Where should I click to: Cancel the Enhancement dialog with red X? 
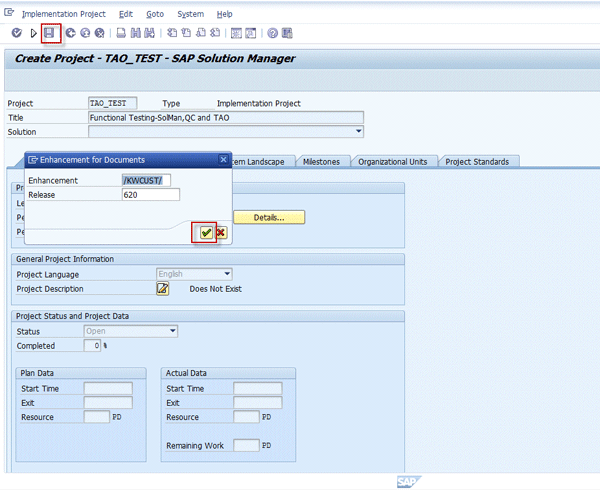coord(221,232)
